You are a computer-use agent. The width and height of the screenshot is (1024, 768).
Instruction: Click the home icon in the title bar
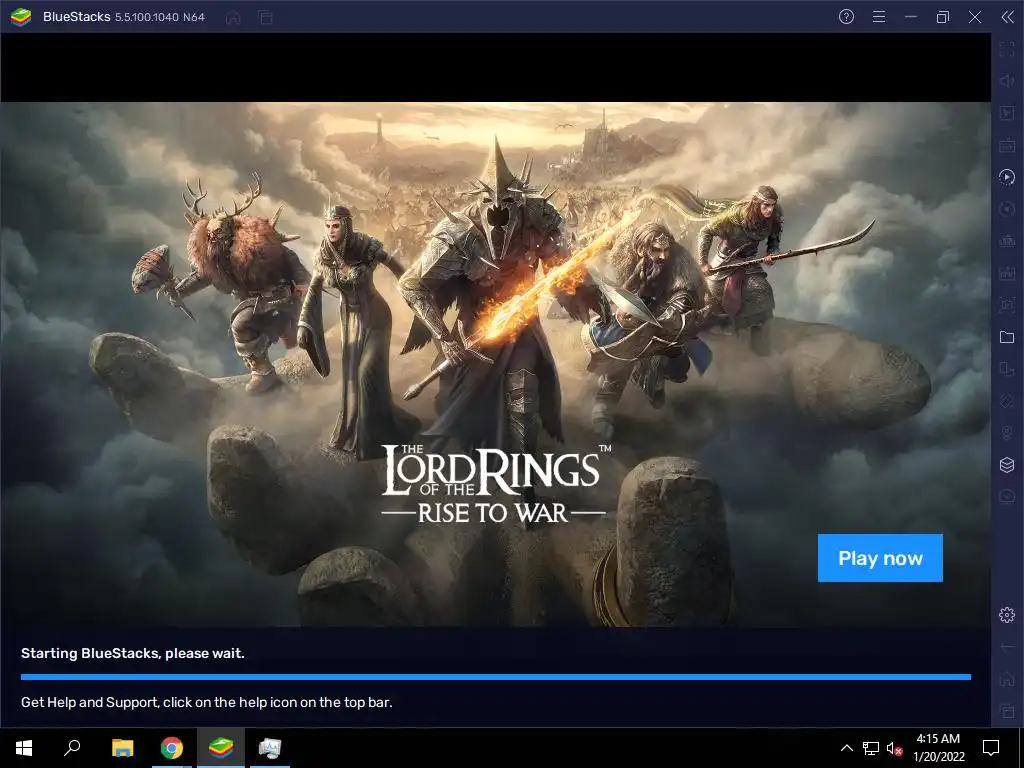click(x=233, y=18)
